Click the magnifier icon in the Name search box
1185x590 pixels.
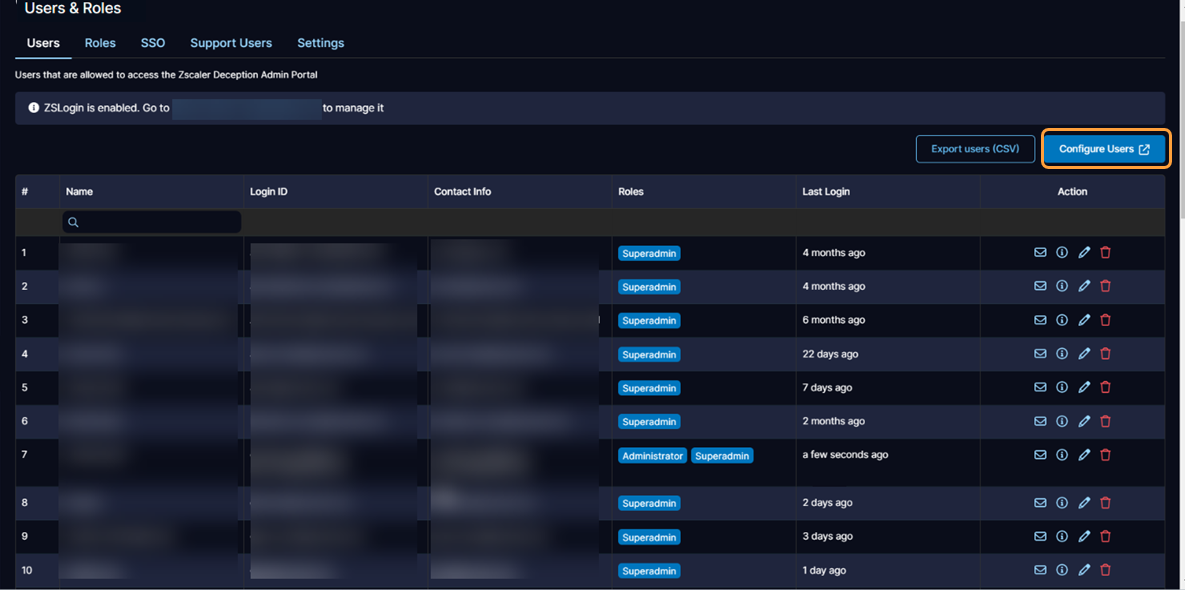(73, 221)
